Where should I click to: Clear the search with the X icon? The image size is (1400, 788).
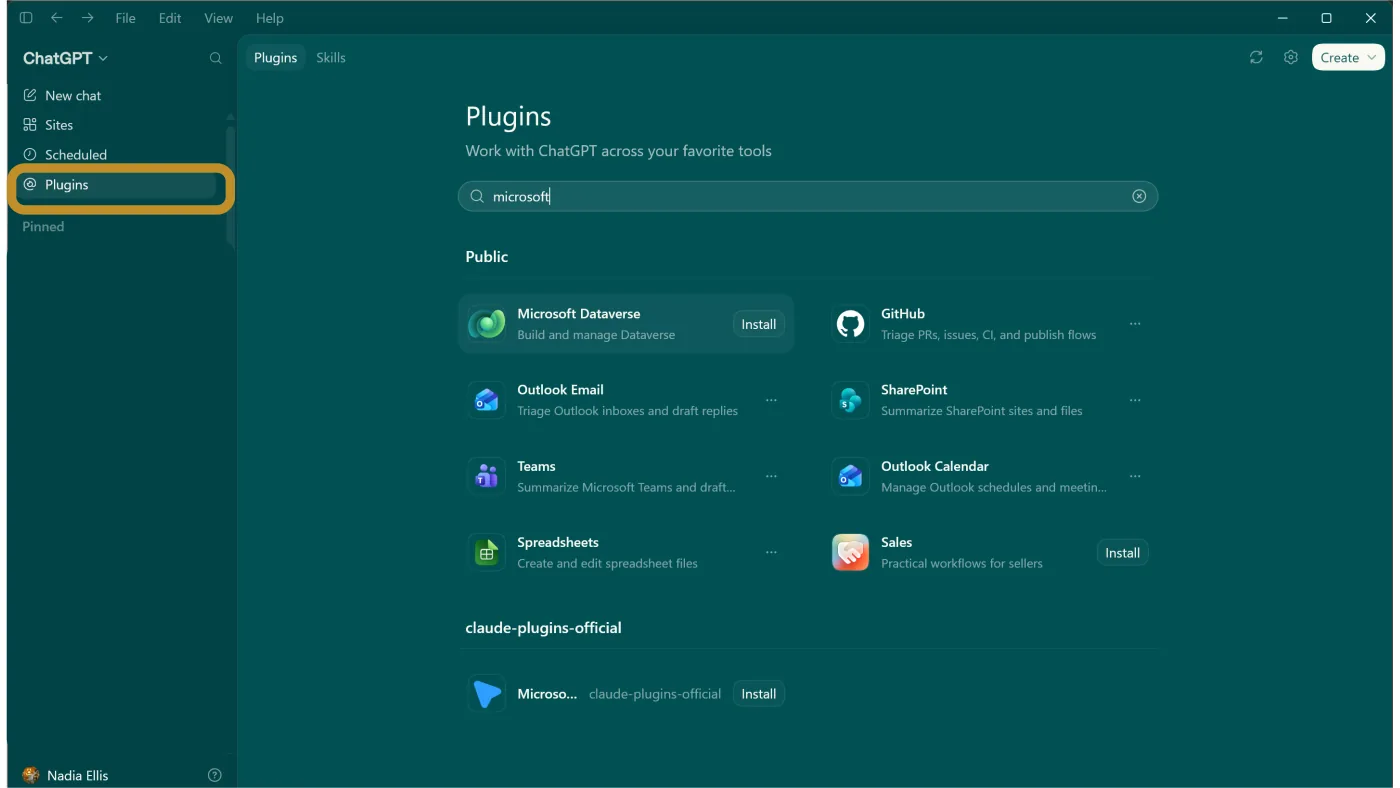pyautogui.click(x=1139, y=197)
